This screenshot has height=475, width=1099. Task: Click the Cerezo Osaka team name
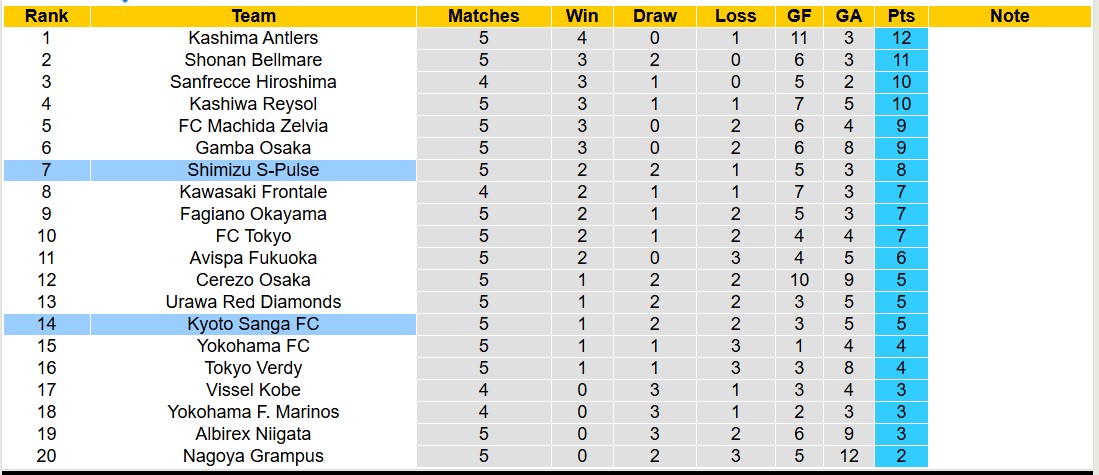253,280
